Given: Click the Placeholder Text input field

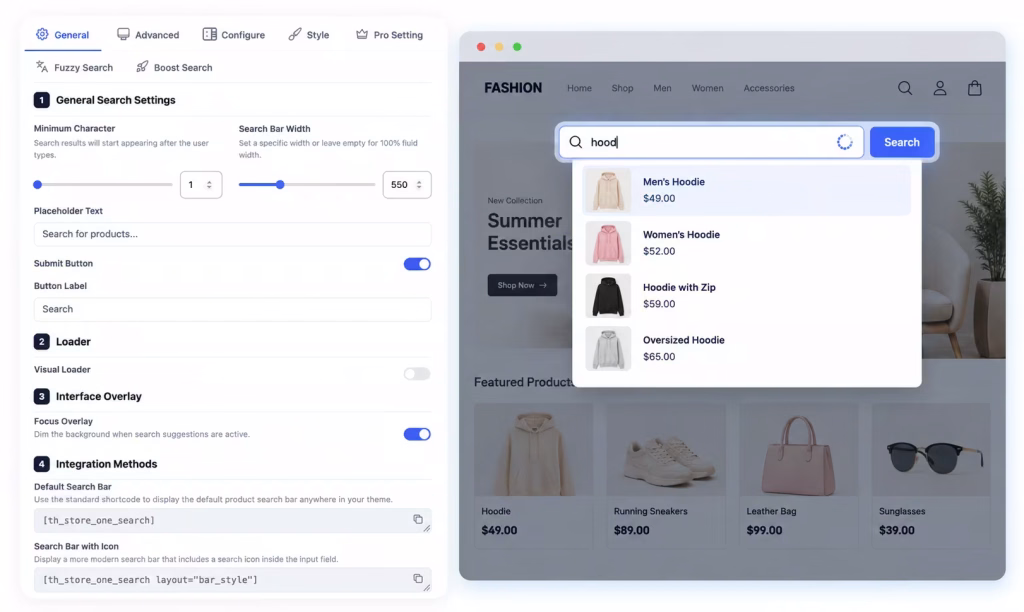Looking at the screenshot, I should coord(232,234).
